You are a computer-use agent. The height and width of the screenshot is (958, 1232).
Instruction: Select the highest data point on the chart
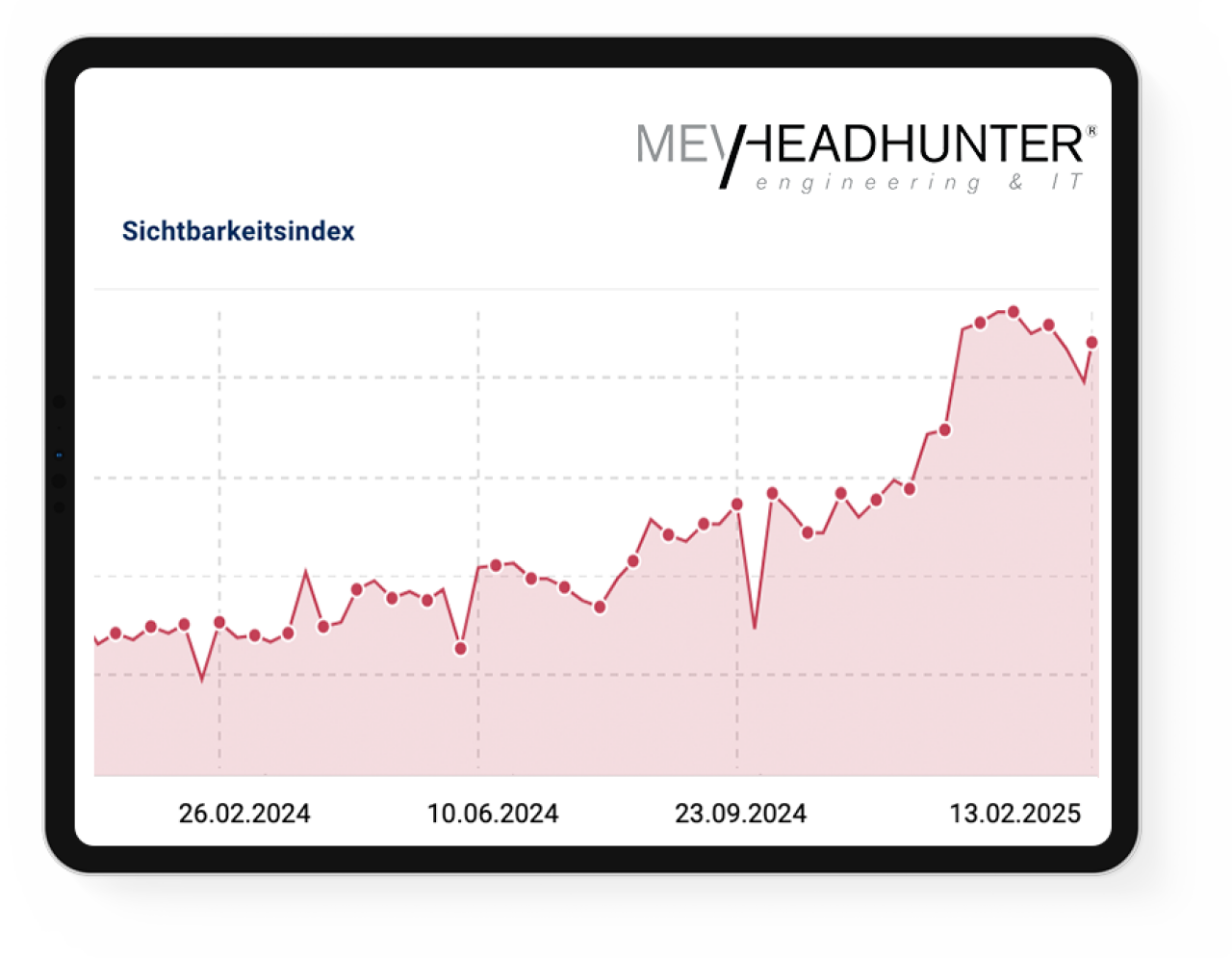pyautogui.click(x=1013, y=312)
